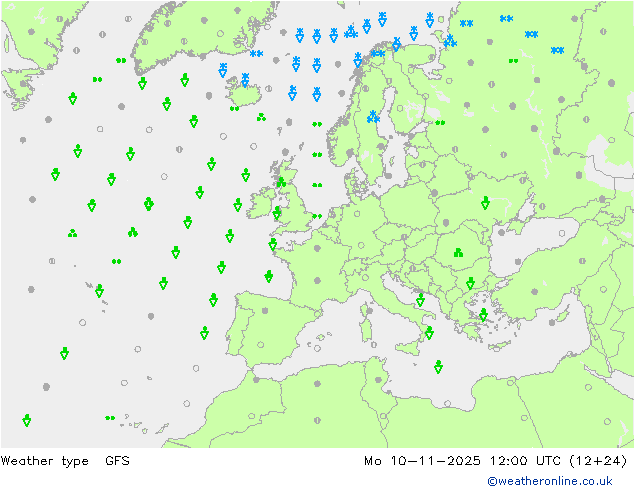Viewport: 634px width, 490px height.
Task: Click the green drizzle symbol near the Canary Islands
Action: (110, 418)
